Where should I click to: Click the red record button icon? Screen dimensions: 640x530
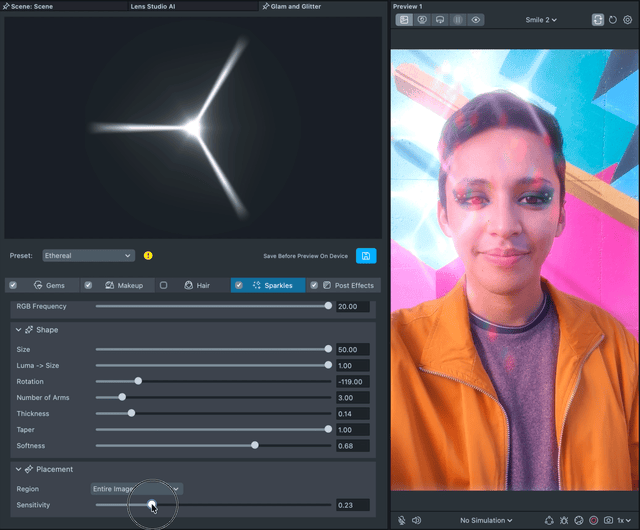click(593, 520)
